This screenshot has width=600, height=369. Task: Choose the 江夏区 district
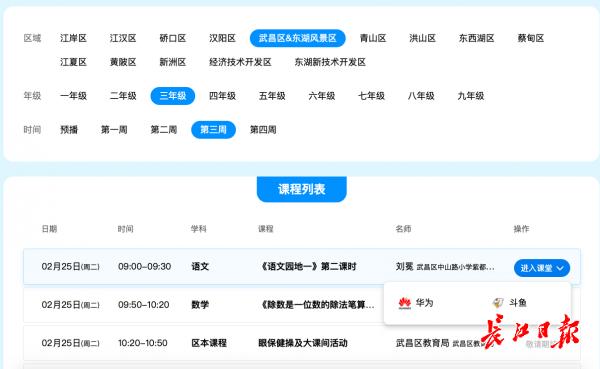pyautogui.click(x=73, y=62)
